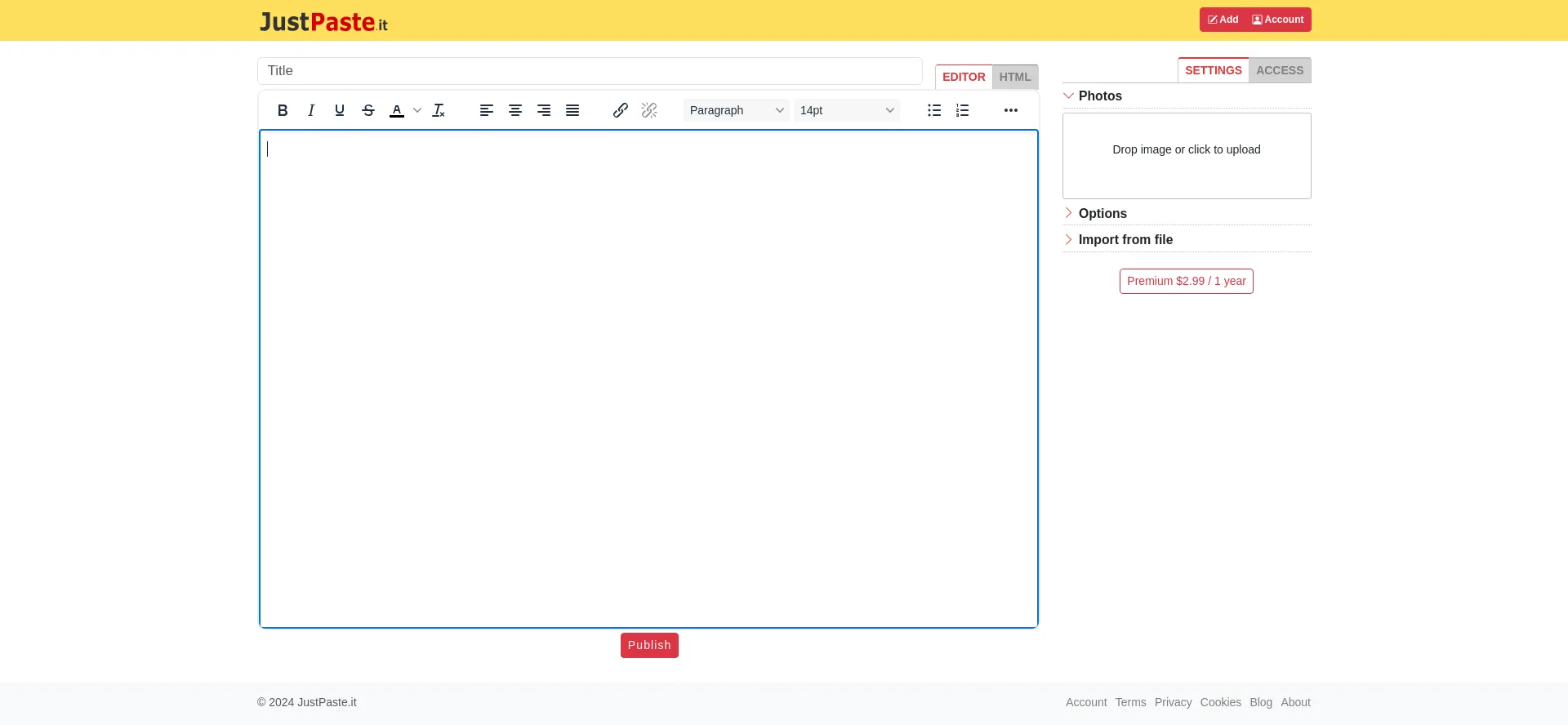Image resolution: width=1568 pixels, height=725 pixels.
Task: Open the Account button in header
Action: point(1278,20)
